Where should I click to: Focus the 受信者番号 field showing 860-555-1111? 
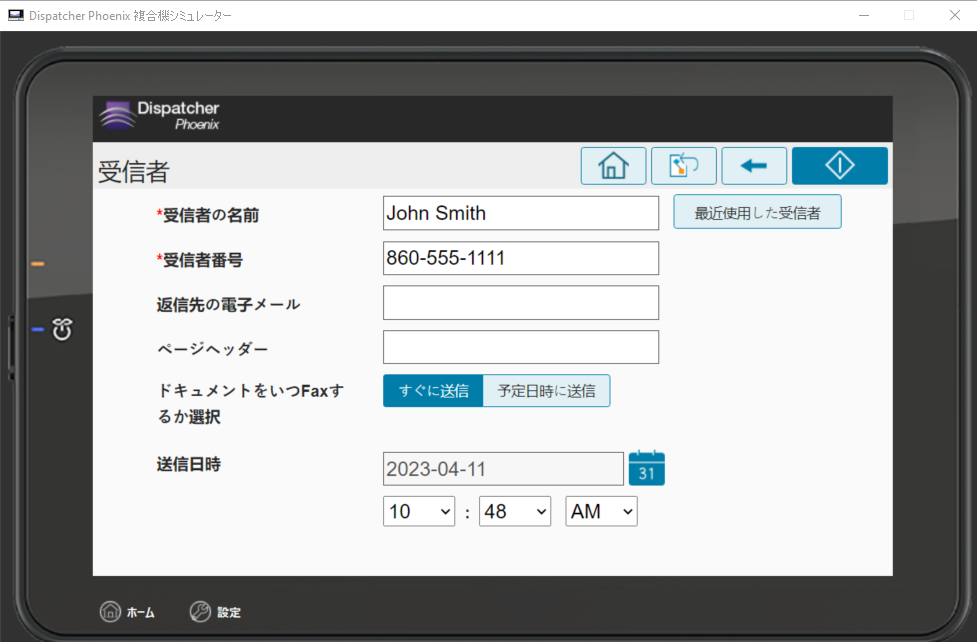point(521,258)
